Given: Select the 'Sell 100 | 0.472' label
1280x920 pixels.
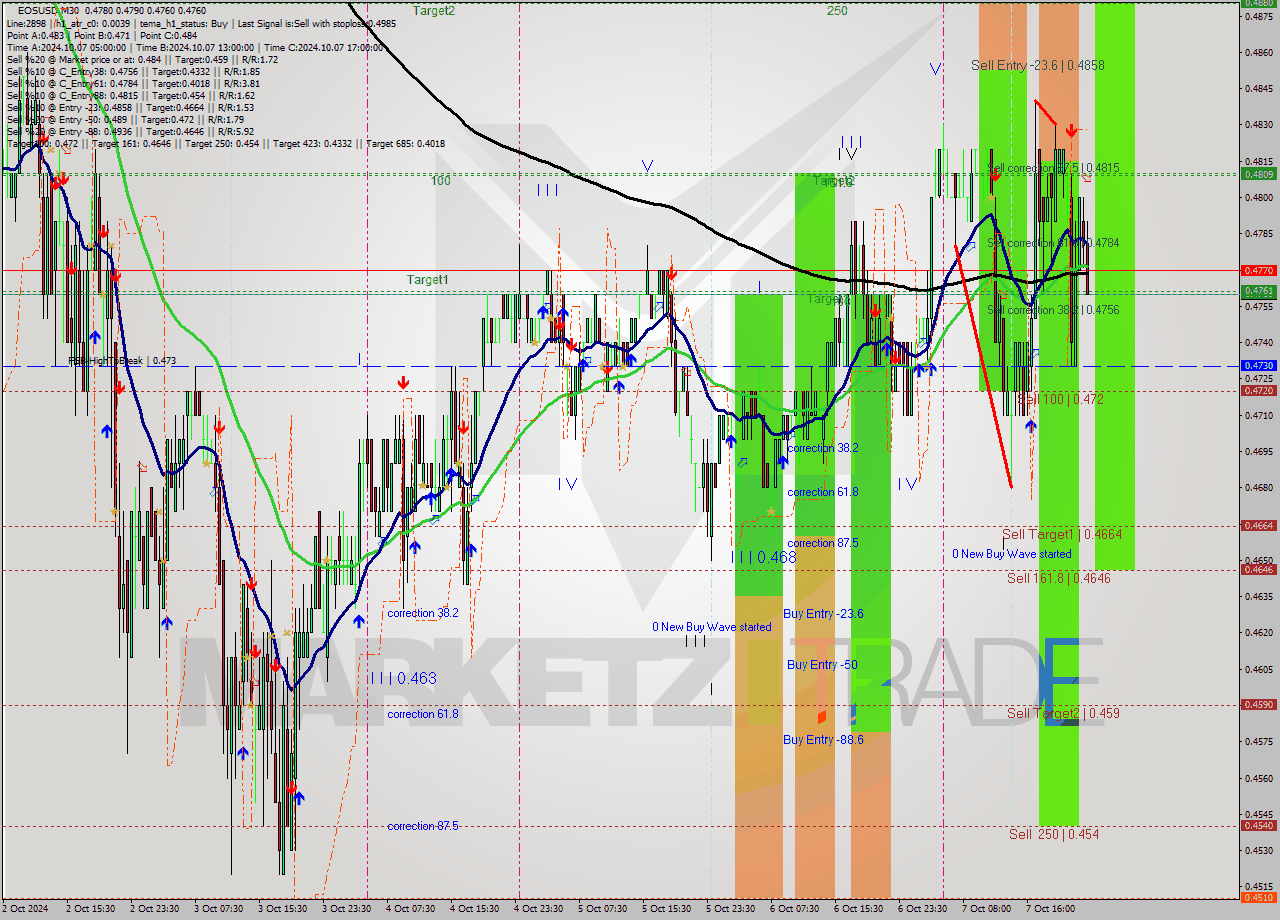Looking at the screenshot, I should [x=1060, y=398].
